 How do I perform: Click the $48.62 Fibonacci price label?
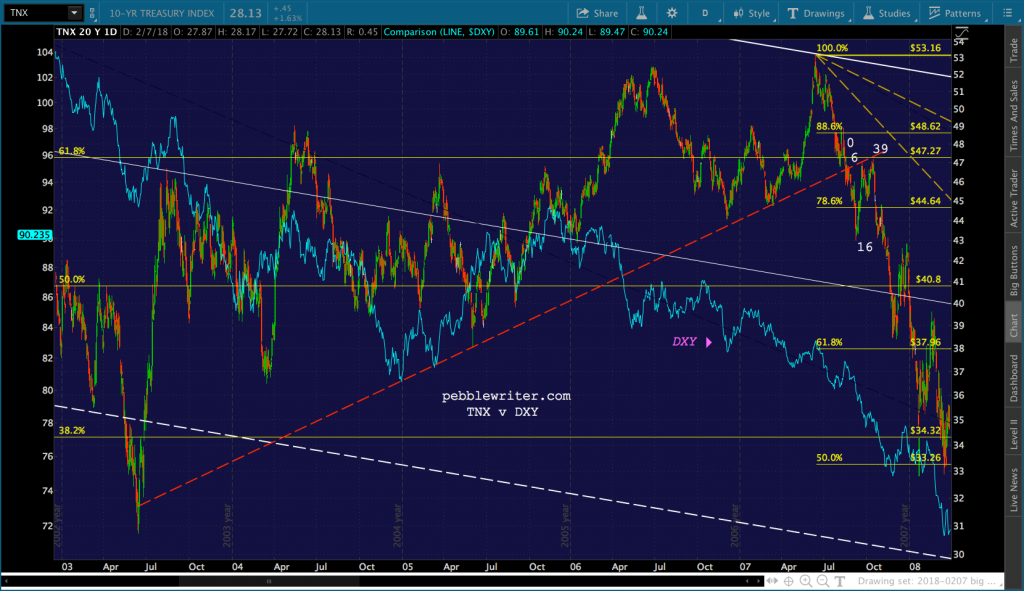coord(925,126)
